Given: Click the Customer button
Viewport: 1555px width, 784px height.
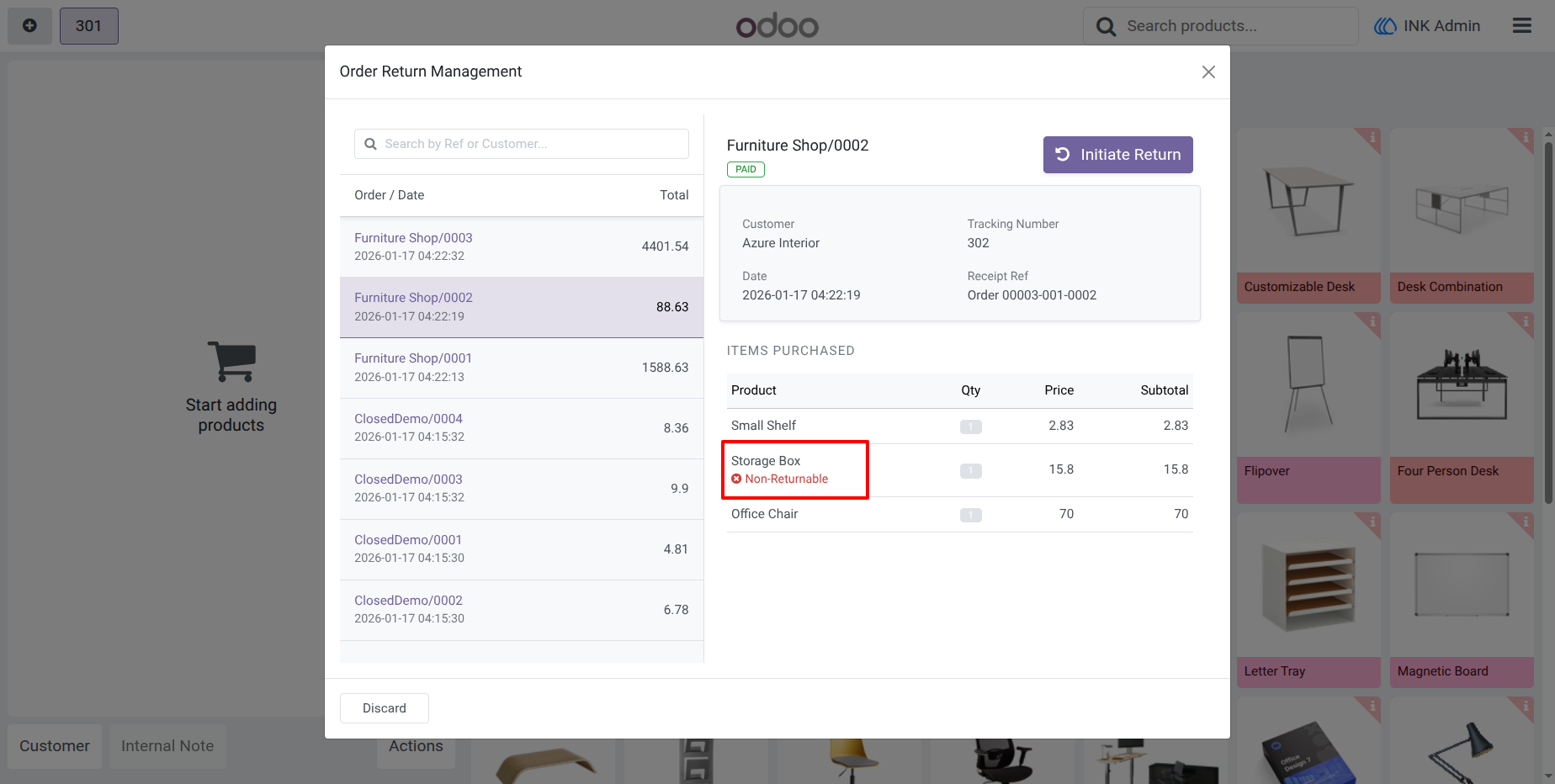Looking at the screenshot, I should click(55, 746).
